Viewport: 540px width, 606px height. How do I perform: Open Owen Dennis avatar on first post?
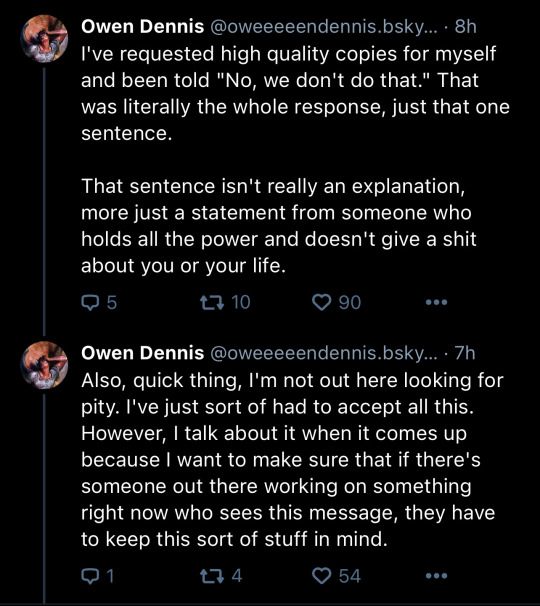click(44, 39)
